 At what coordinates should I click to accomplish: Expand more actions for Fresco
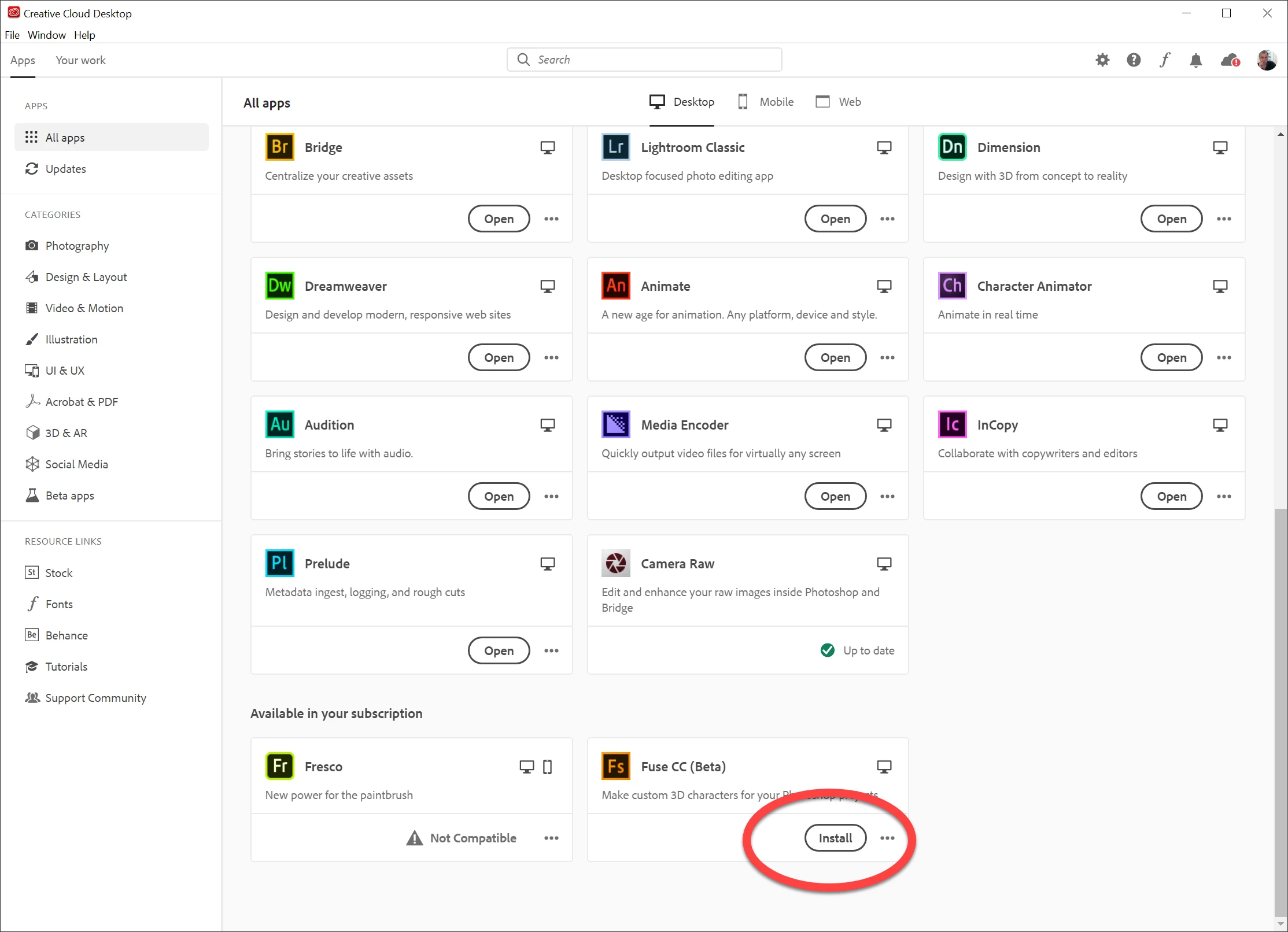tap(551, 838)
